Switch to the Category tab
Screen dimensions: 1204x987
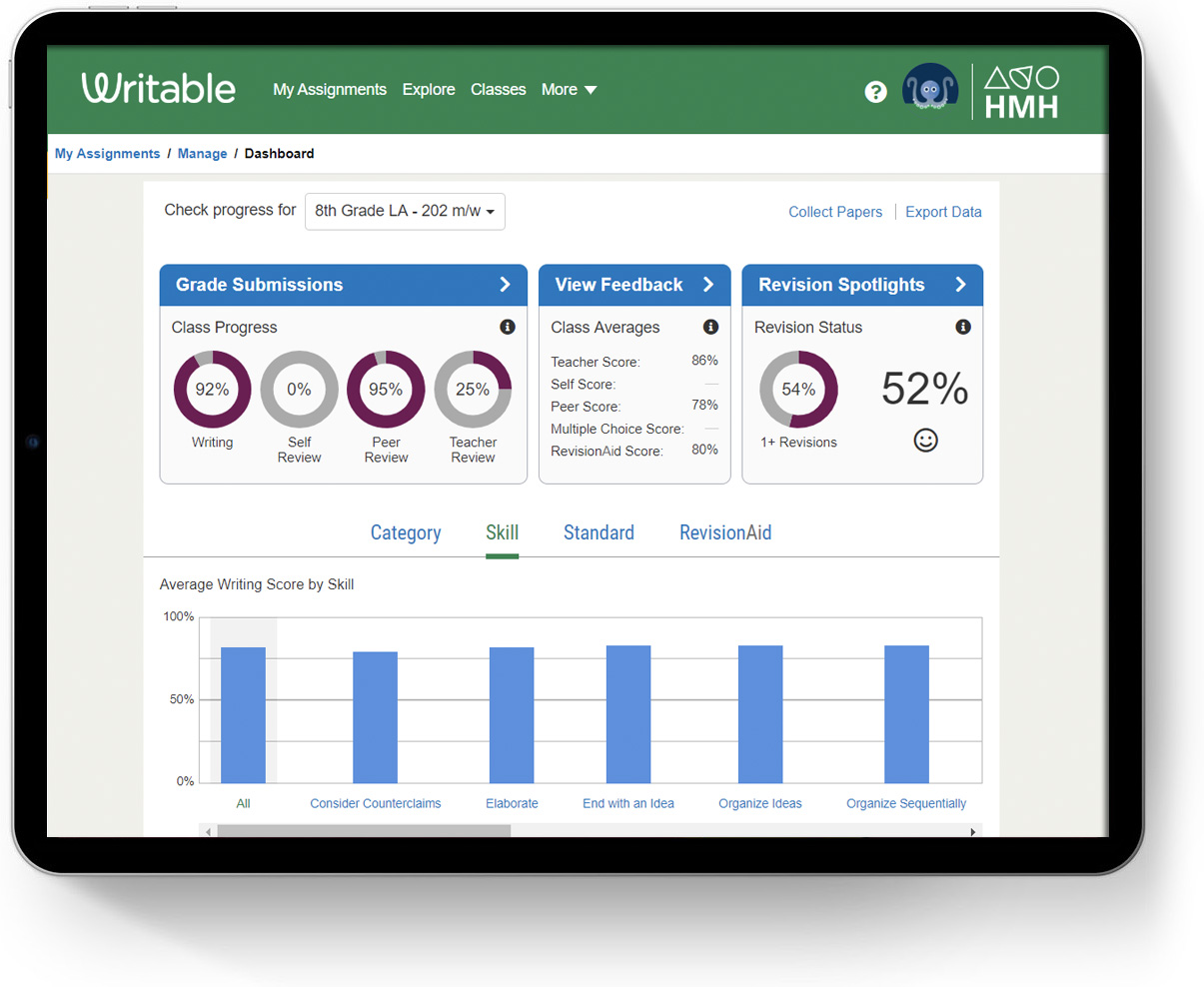pyautogui.click(x=406, y=532)
